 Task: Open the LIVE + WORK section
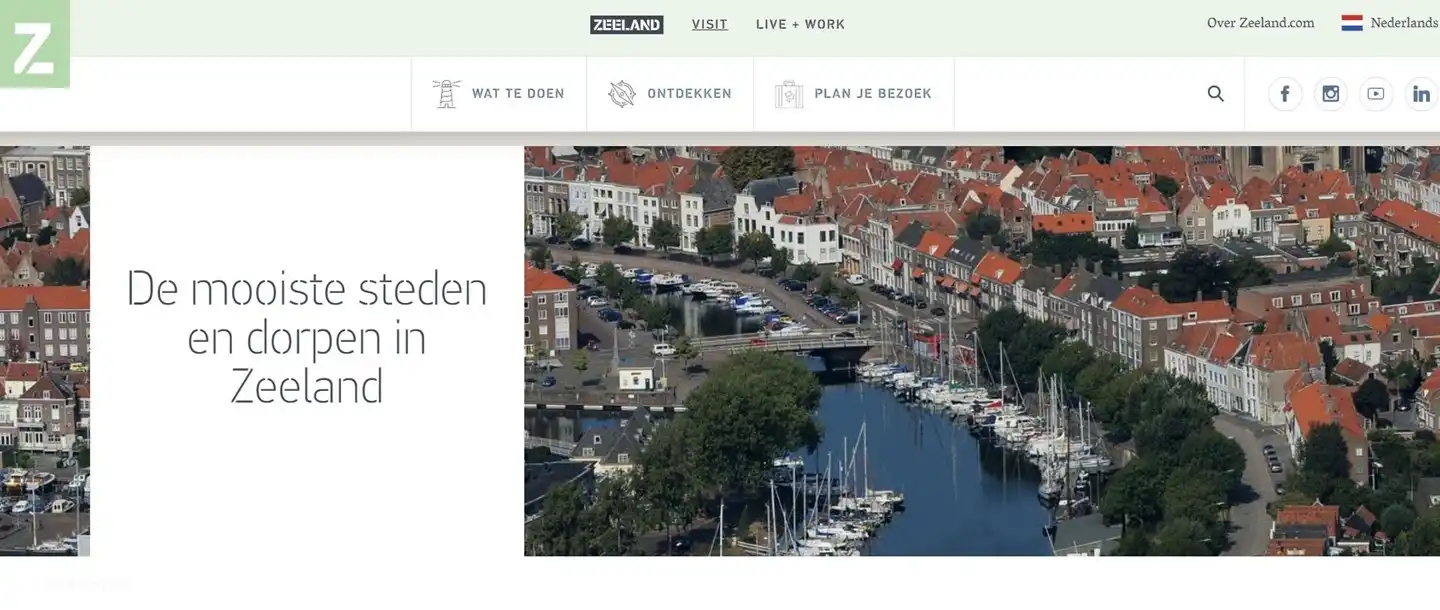[x=800, y=24]
